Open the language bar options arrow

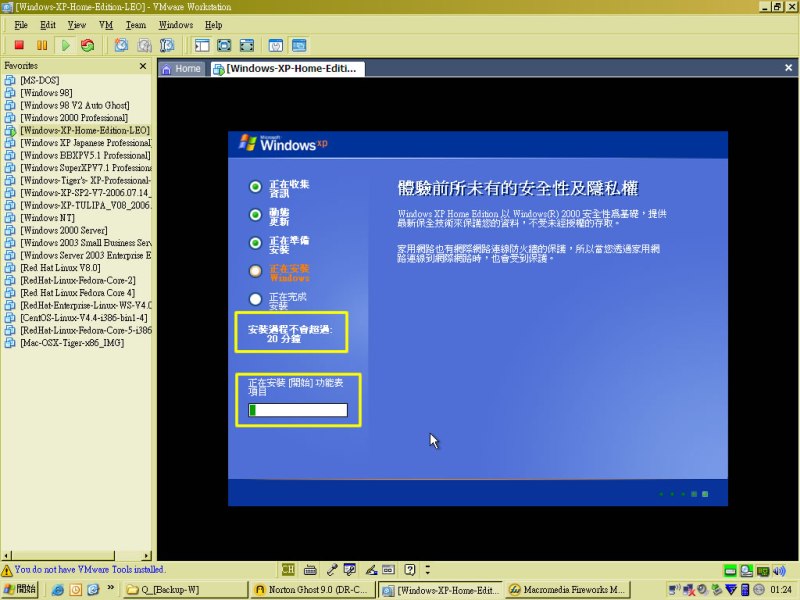pos(428,569)
